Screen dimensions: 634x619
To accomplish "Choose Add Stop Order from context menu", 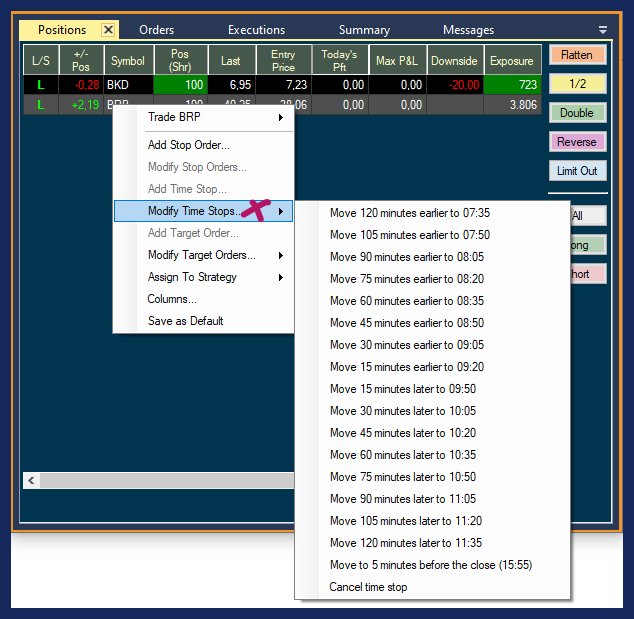I will [189, 145].
